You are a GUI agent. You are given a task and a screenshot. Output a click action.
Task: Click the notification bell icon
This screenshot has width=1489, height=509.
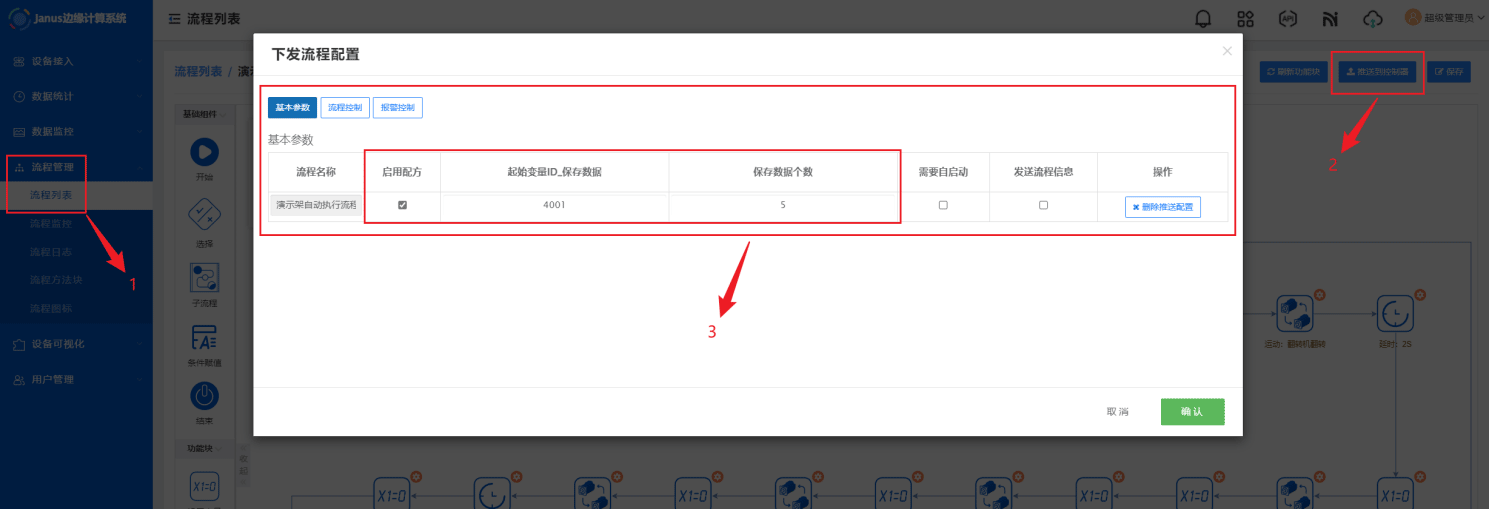click(x=1203, y=18)
